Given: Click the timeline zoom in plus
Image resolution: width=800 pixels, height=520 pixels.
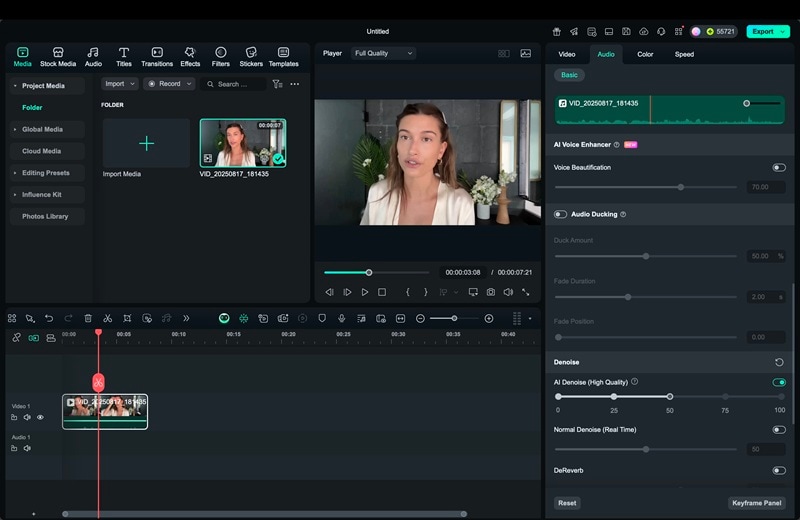Looking at the screenshot, I should 489,318.
